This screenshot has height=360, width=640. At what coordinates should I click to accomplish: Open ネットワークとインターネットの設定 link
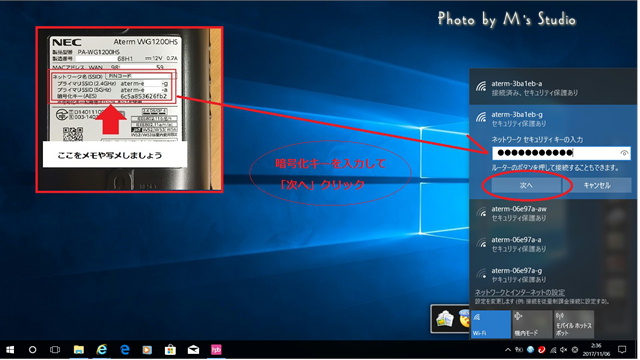pyautogui.click(x=520, y=292)
